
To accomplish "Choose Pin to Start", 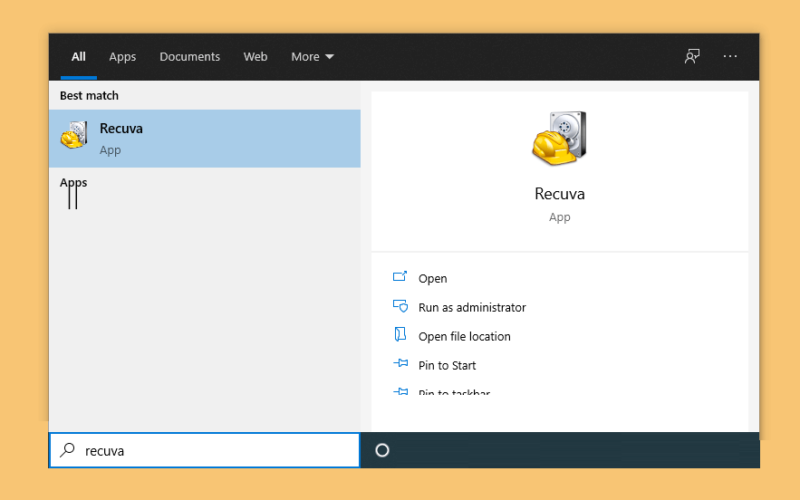I will click(x=447, y=366).
